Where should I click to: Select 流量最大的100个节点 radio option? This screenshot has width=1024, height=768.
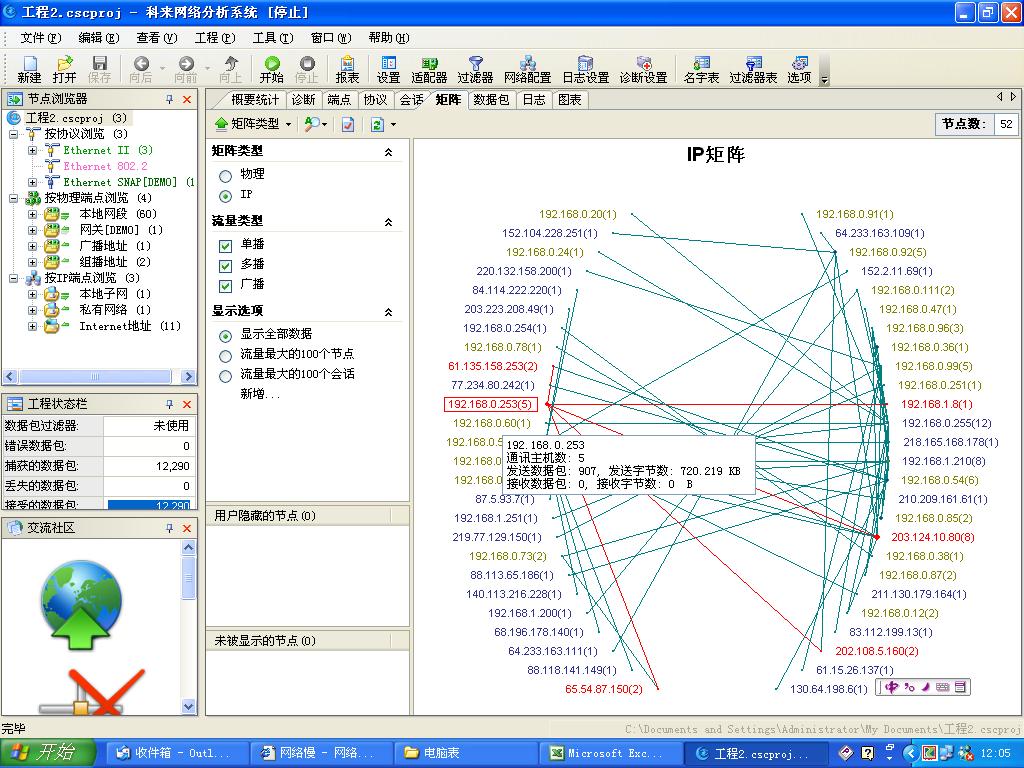[x=225, y=355]
